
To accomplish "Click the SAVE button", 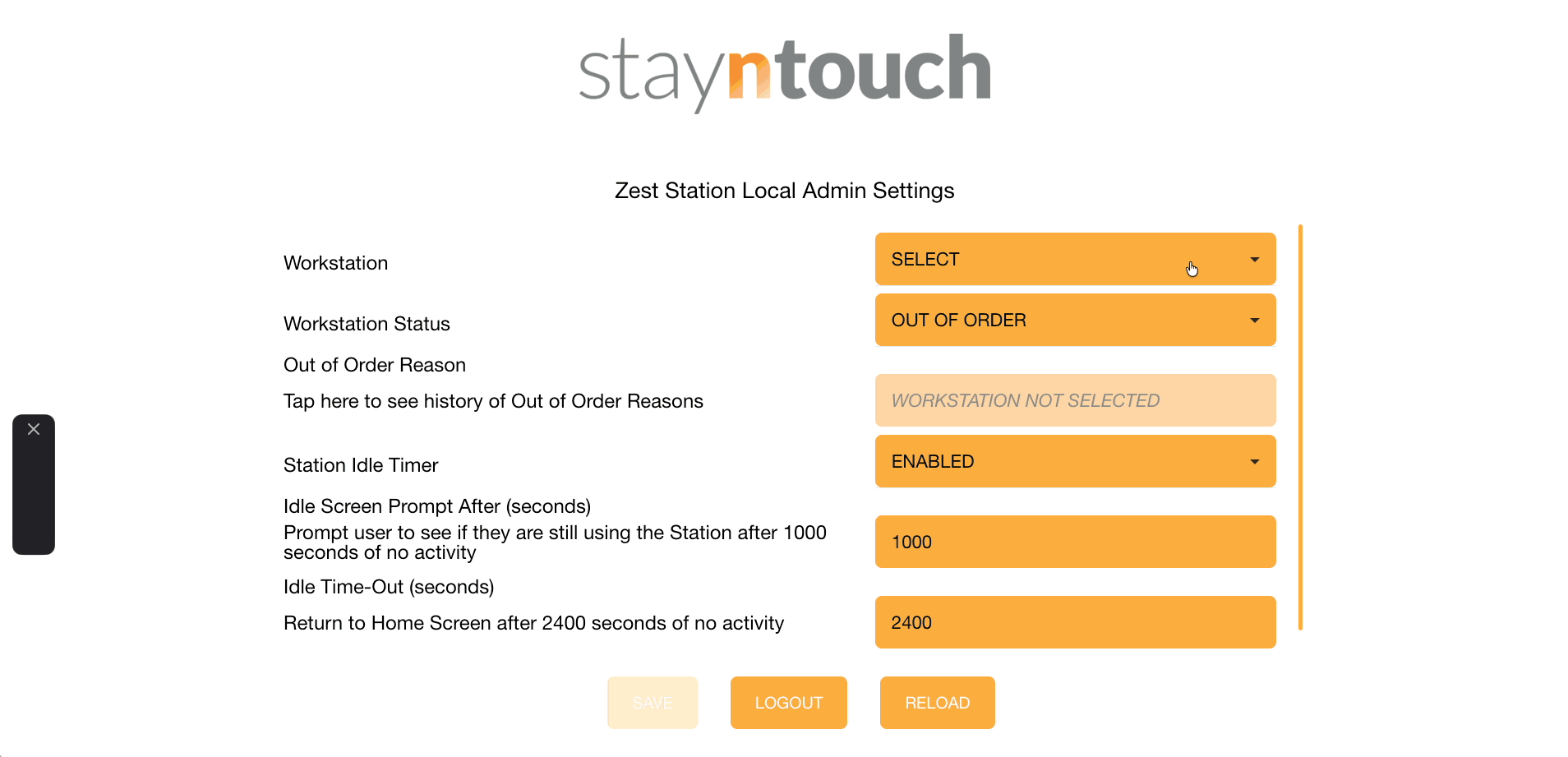I will tap(653, 703).
